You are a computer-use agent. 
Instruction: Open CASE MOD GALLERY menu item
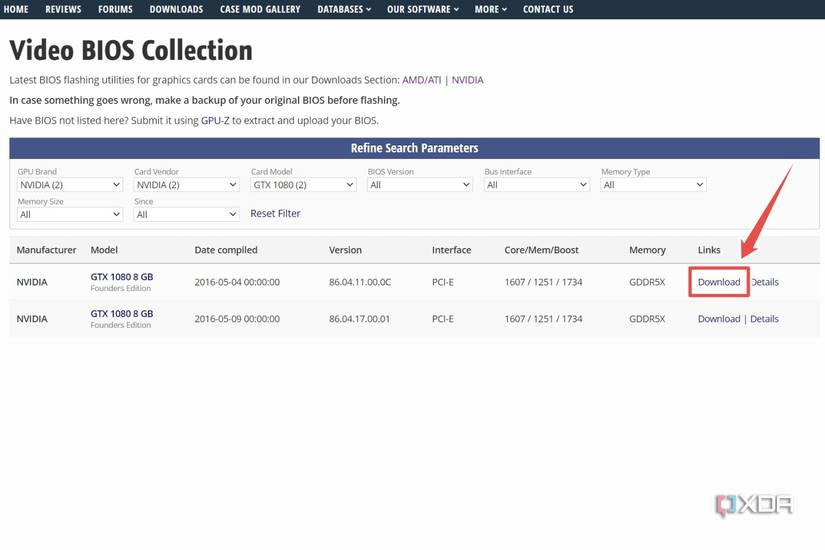[260, 9]
